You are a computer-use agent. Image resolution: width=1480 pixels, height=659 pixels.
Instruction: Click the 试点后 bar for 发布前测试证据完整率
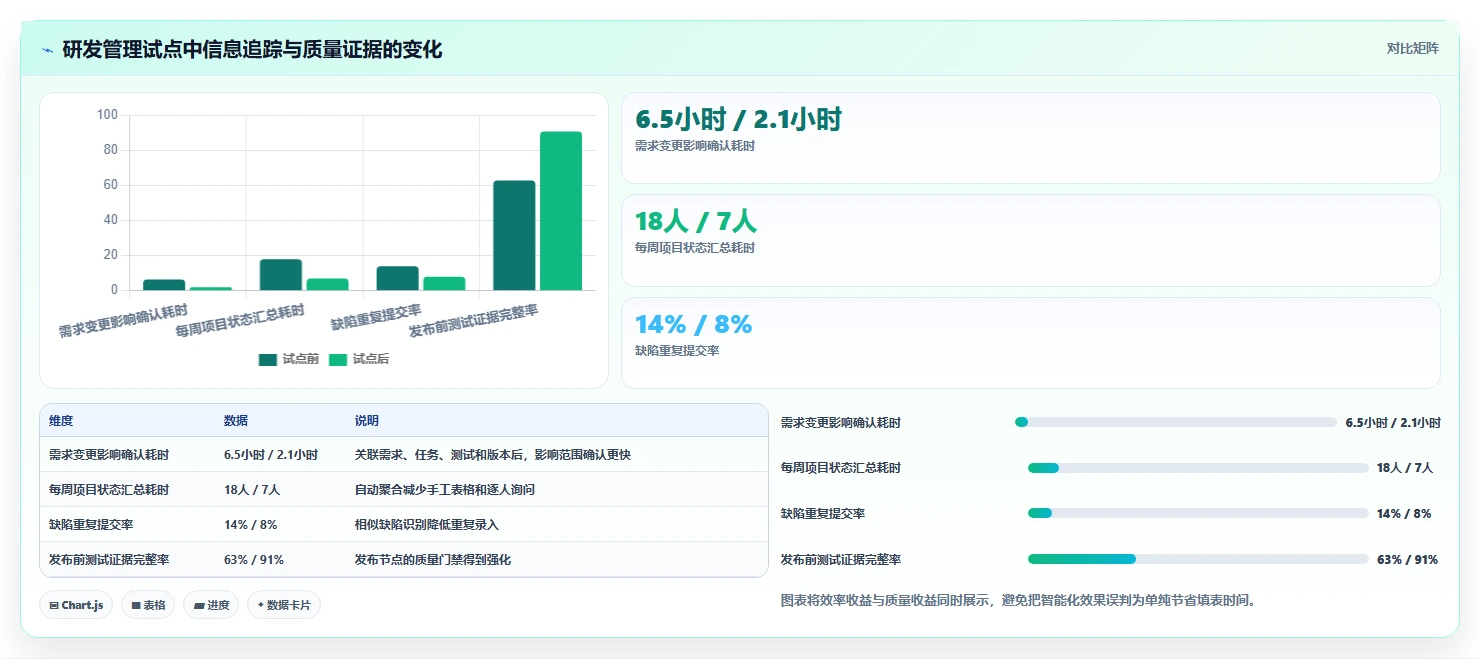point(561,211)
